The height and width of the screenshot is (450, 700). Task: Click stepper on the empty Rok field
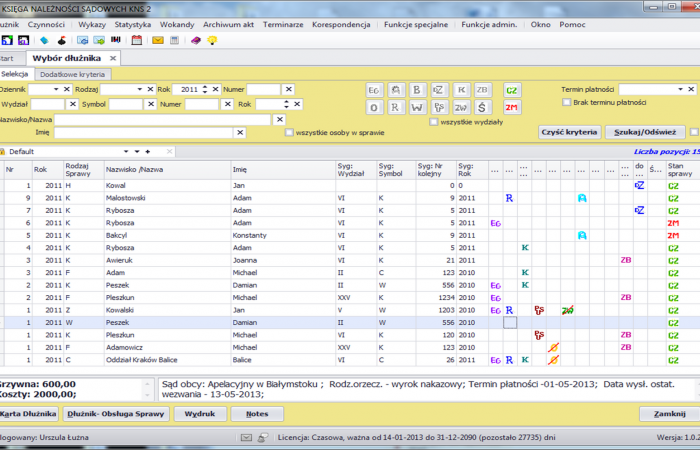[x=286, y=104]
